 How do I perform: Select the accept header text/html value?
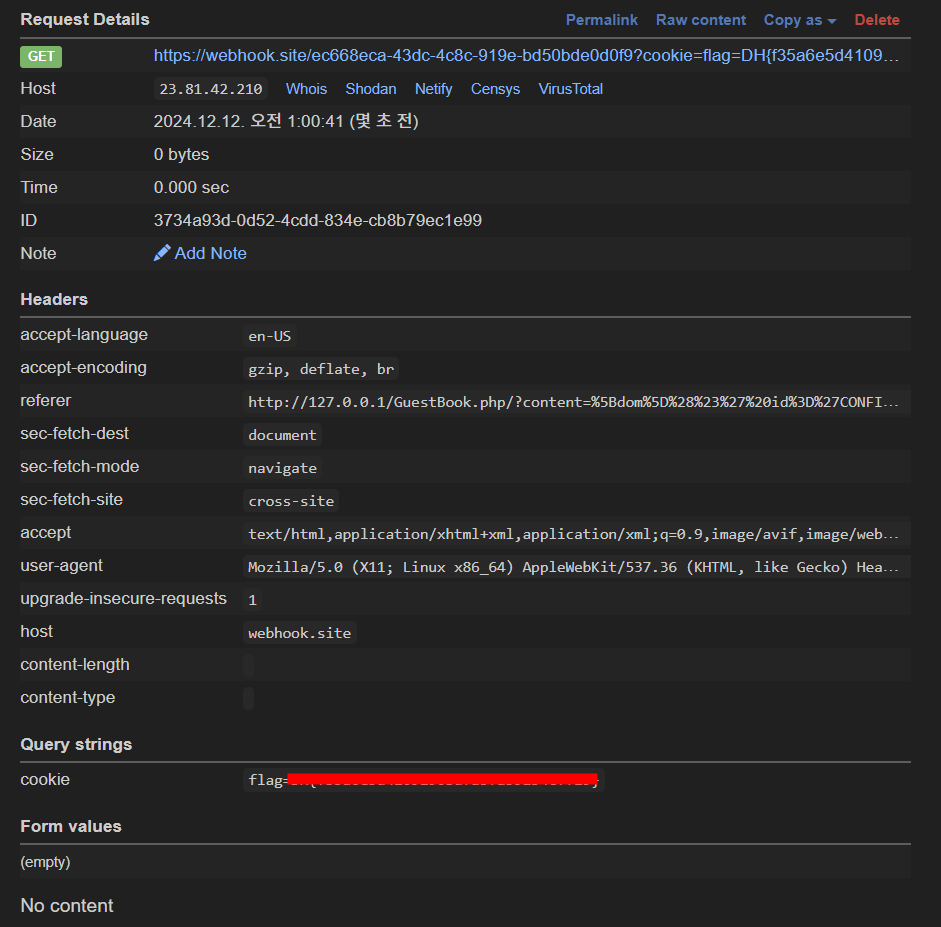[x=573, y=534]
